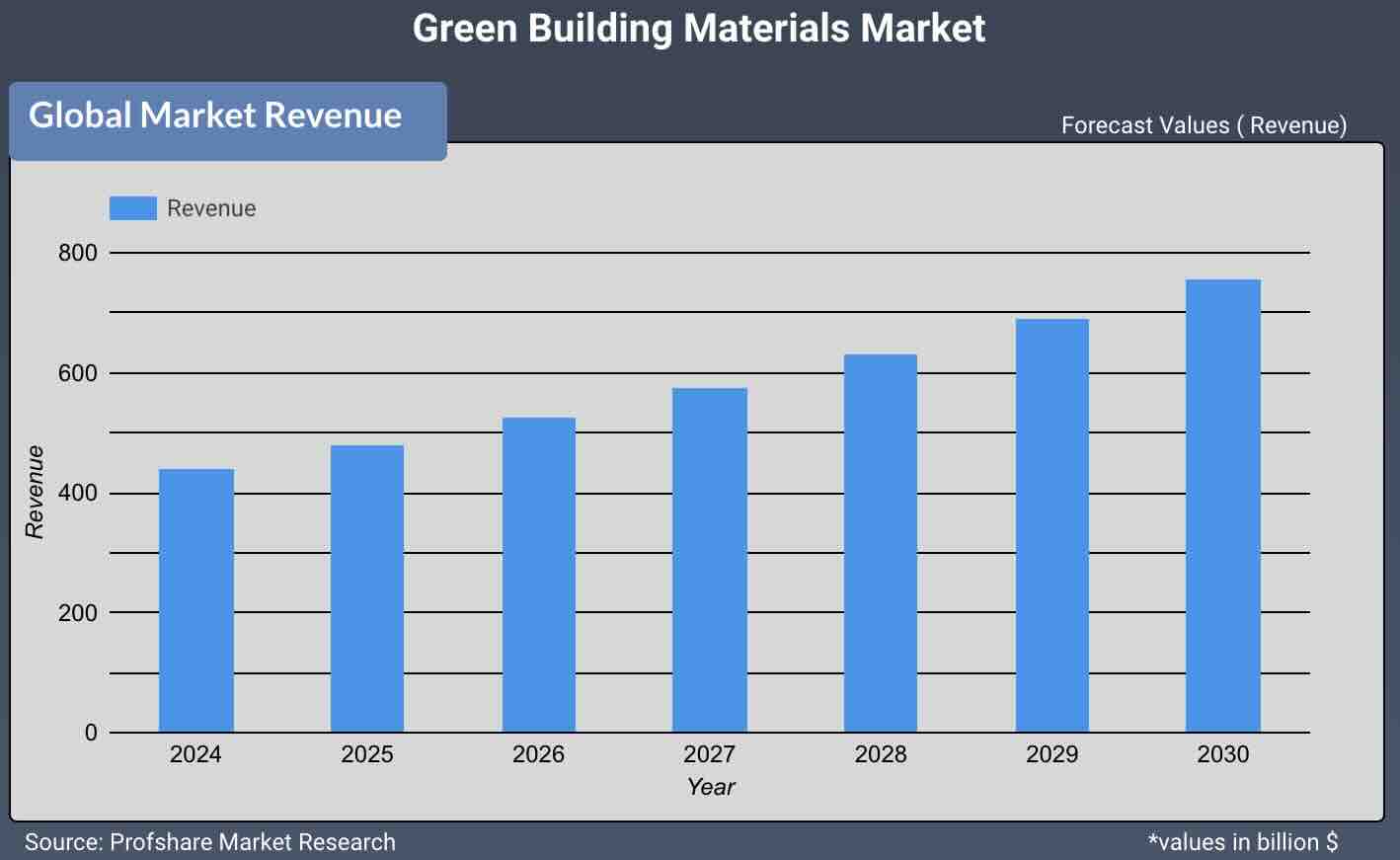Select the 2025 revenue bar

coord(367,588)
